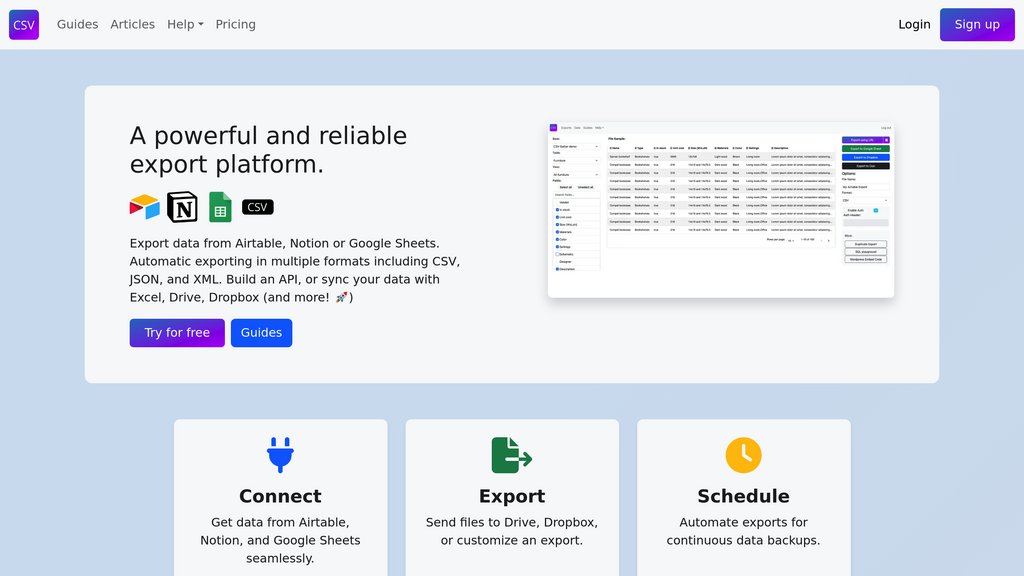
Task: Click the Schedule heading
Action: [x=743, y=496]
